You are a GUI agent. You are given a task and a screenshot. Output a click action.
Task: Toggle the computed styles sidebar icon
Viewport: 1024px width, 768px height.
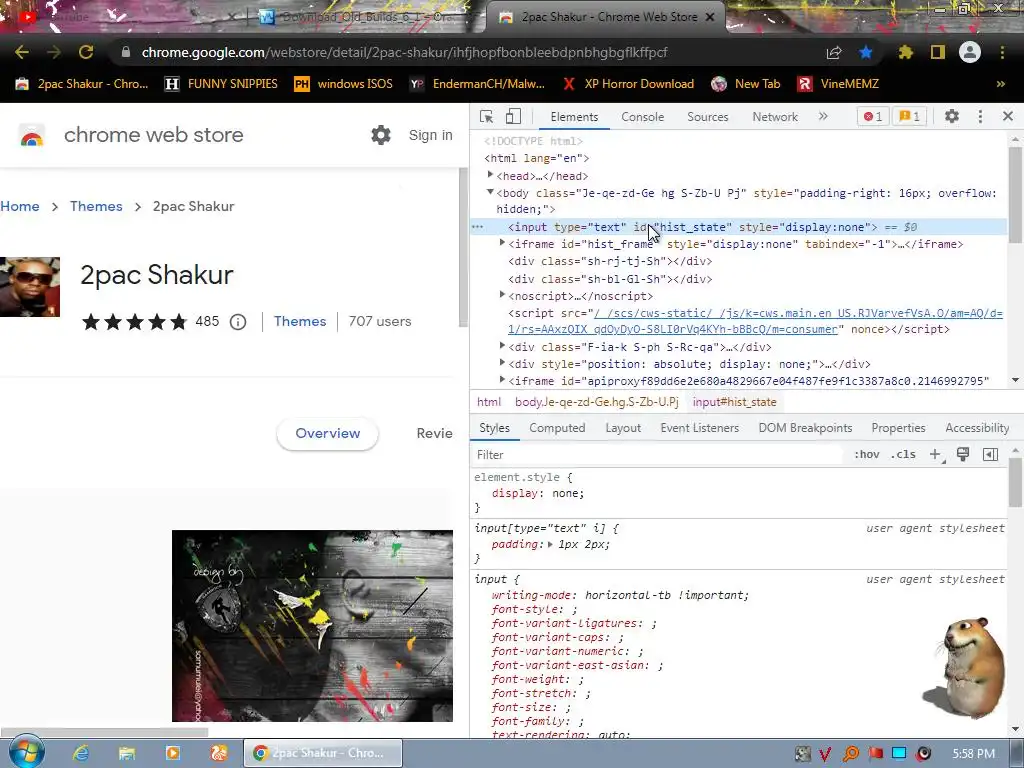coord(990,455)
